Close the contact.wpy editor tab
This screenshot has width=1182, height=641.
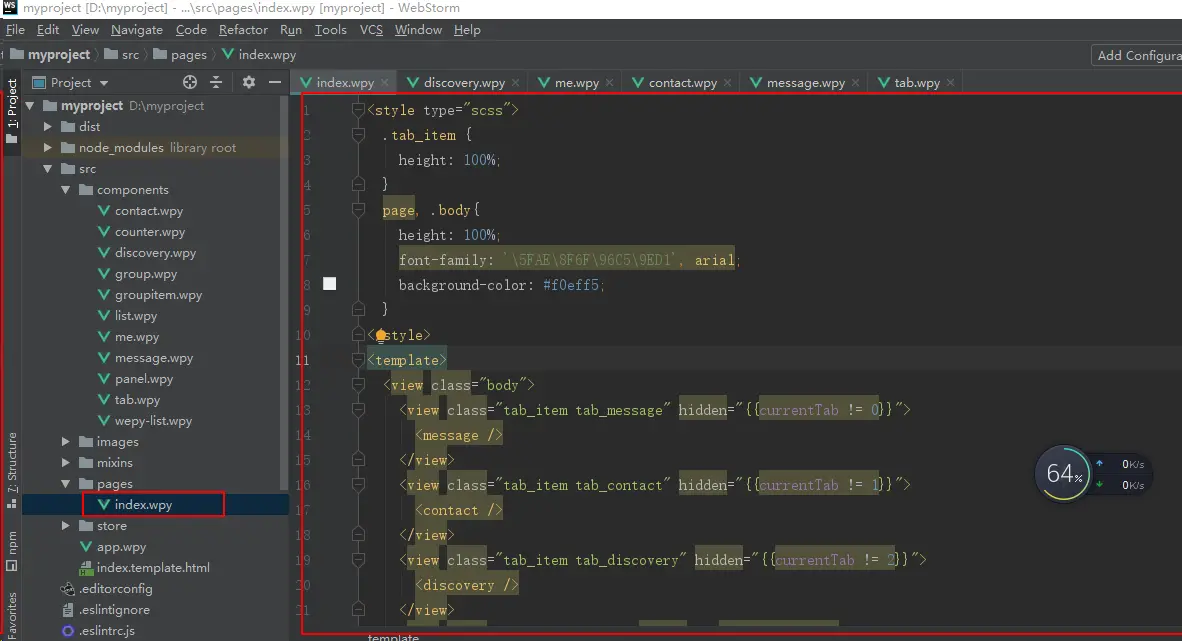[x=727, y=82]
